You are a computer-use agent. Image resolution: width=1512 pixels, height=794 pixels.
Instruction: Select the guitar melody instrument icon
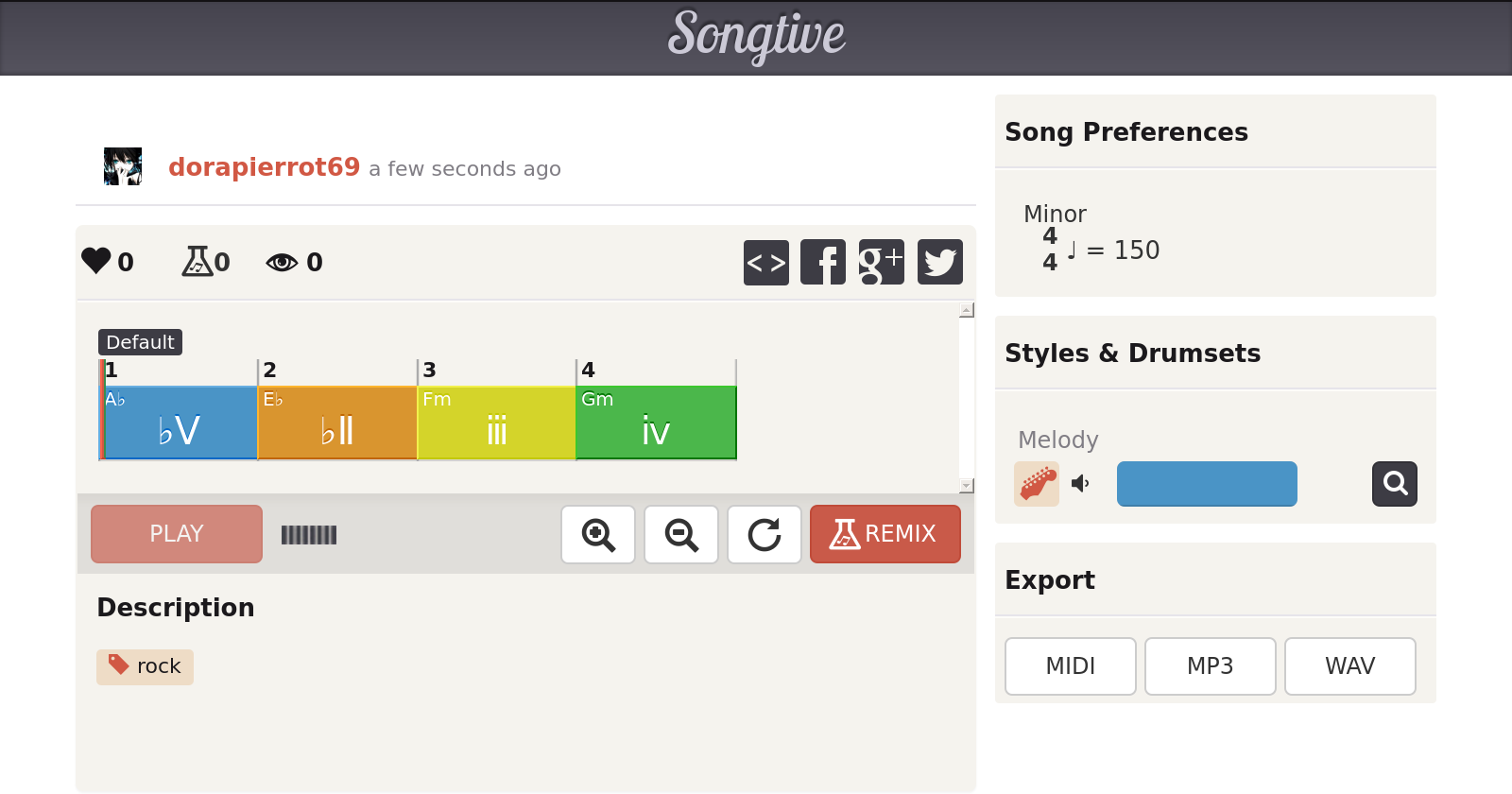[1037, 484]
